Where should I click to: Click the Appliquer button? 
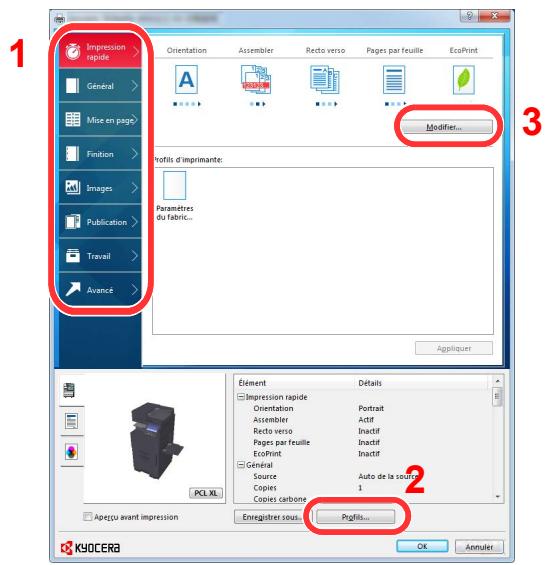point(454,348)
